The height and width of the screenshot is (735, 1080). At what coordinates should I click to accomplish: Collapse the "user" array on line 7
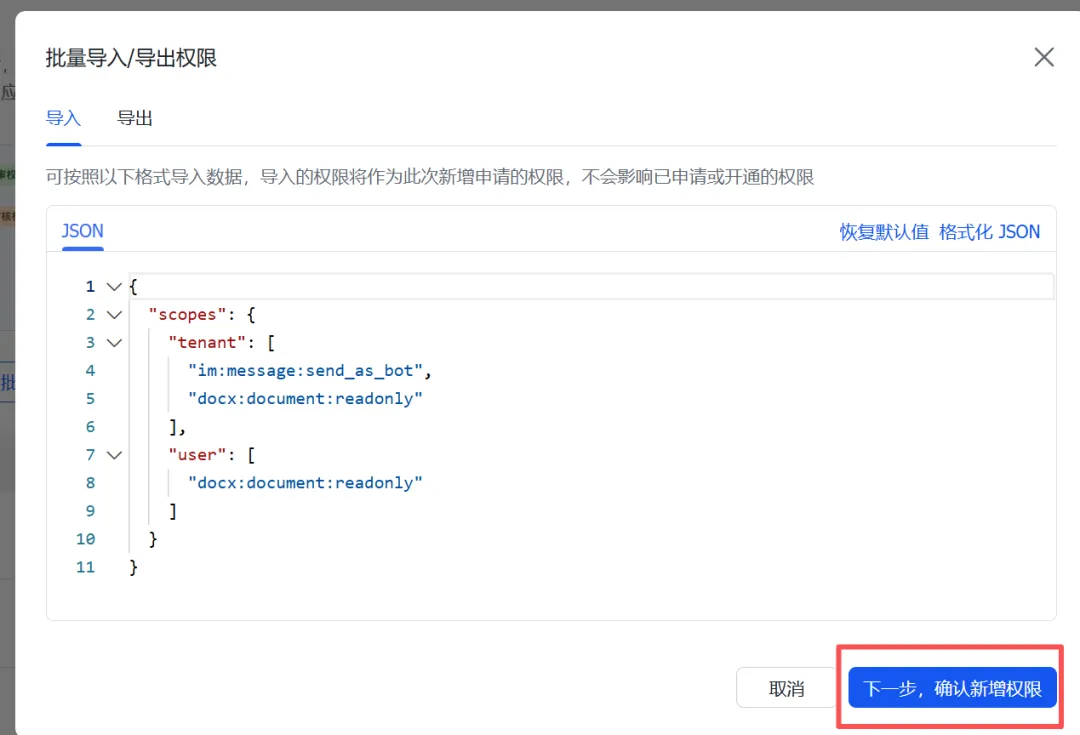[114, 455]
